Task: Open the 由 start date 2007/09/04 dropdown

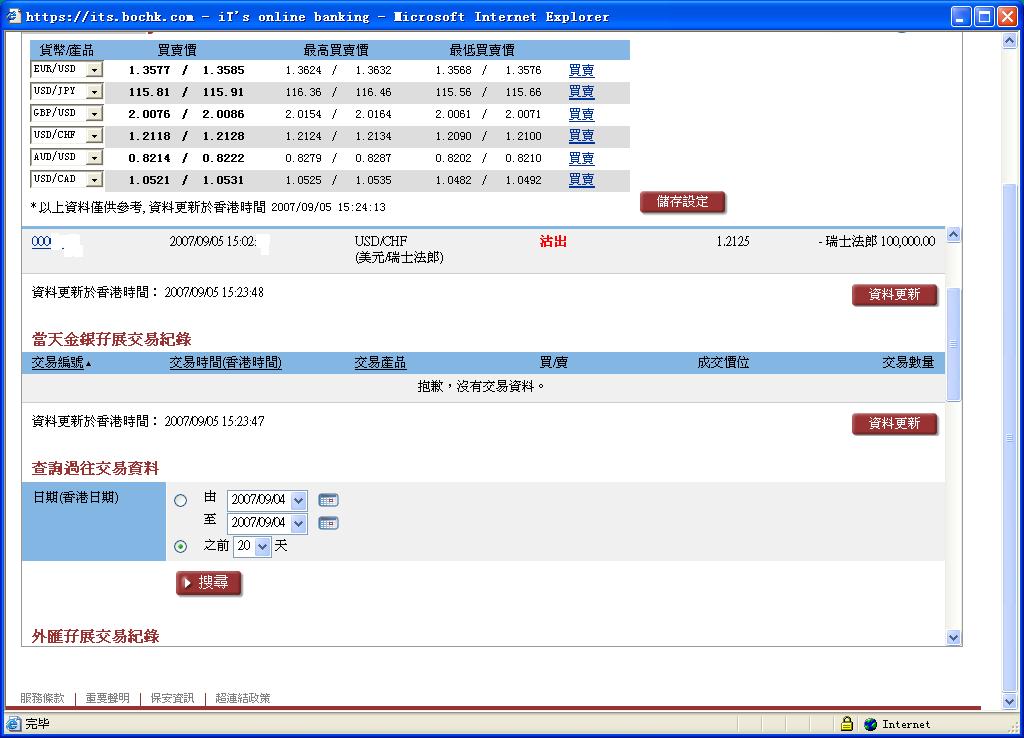Action: [x=298, y=500]
